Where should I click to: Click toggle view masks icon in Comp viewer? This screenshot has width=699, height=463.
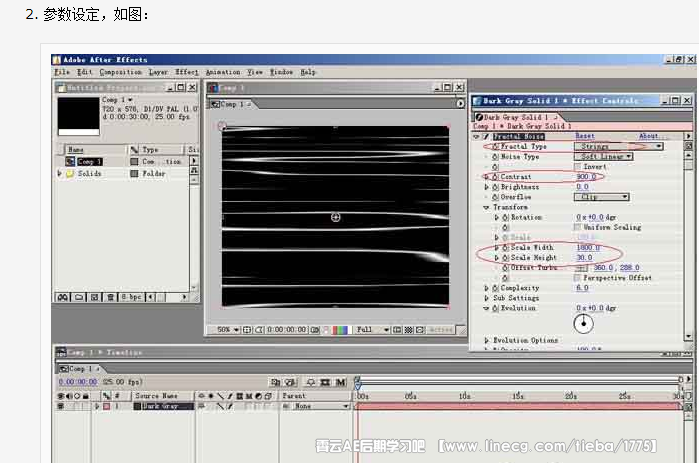click(x=259, y=330)
